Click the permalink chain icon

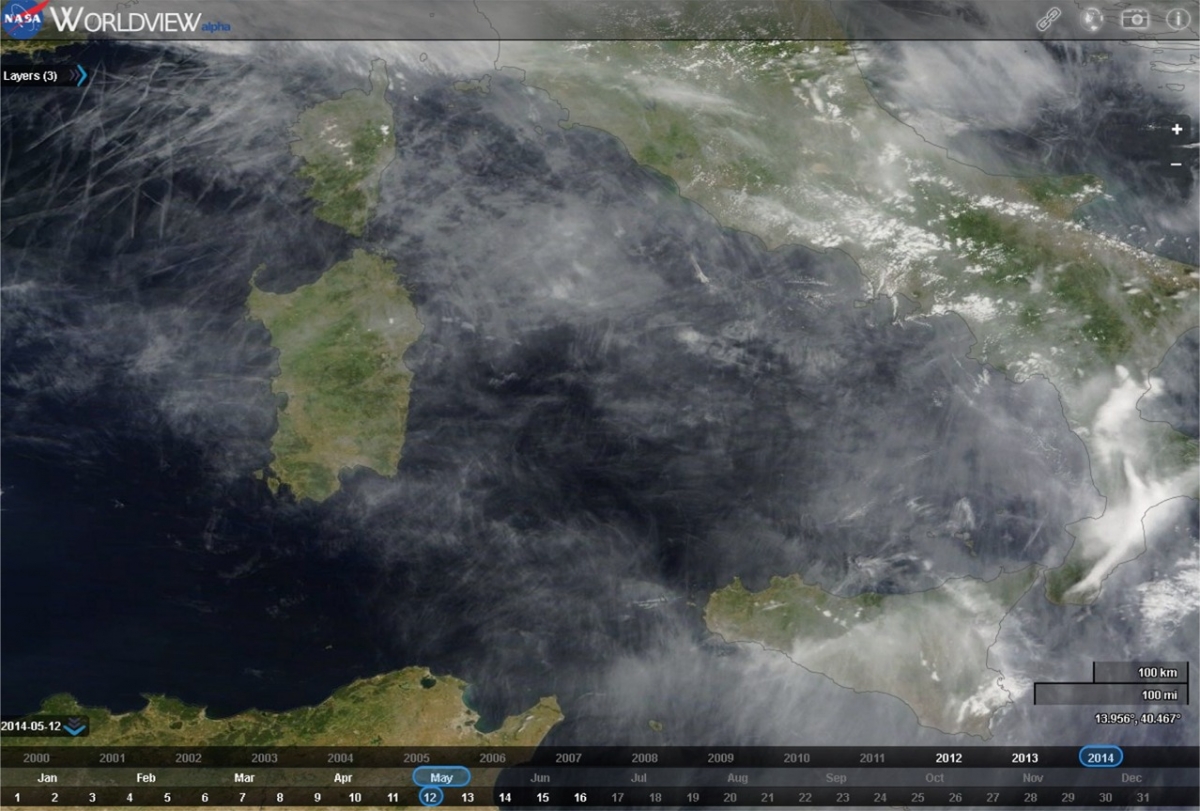click(x=1048, y=19)
